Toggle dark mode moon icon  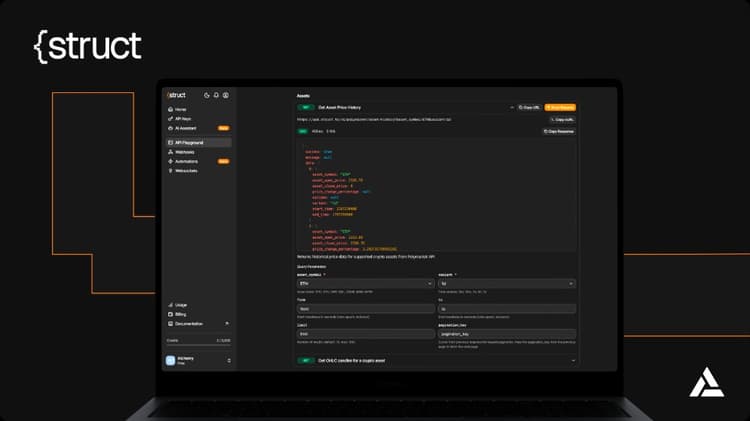tap(207, 95)
